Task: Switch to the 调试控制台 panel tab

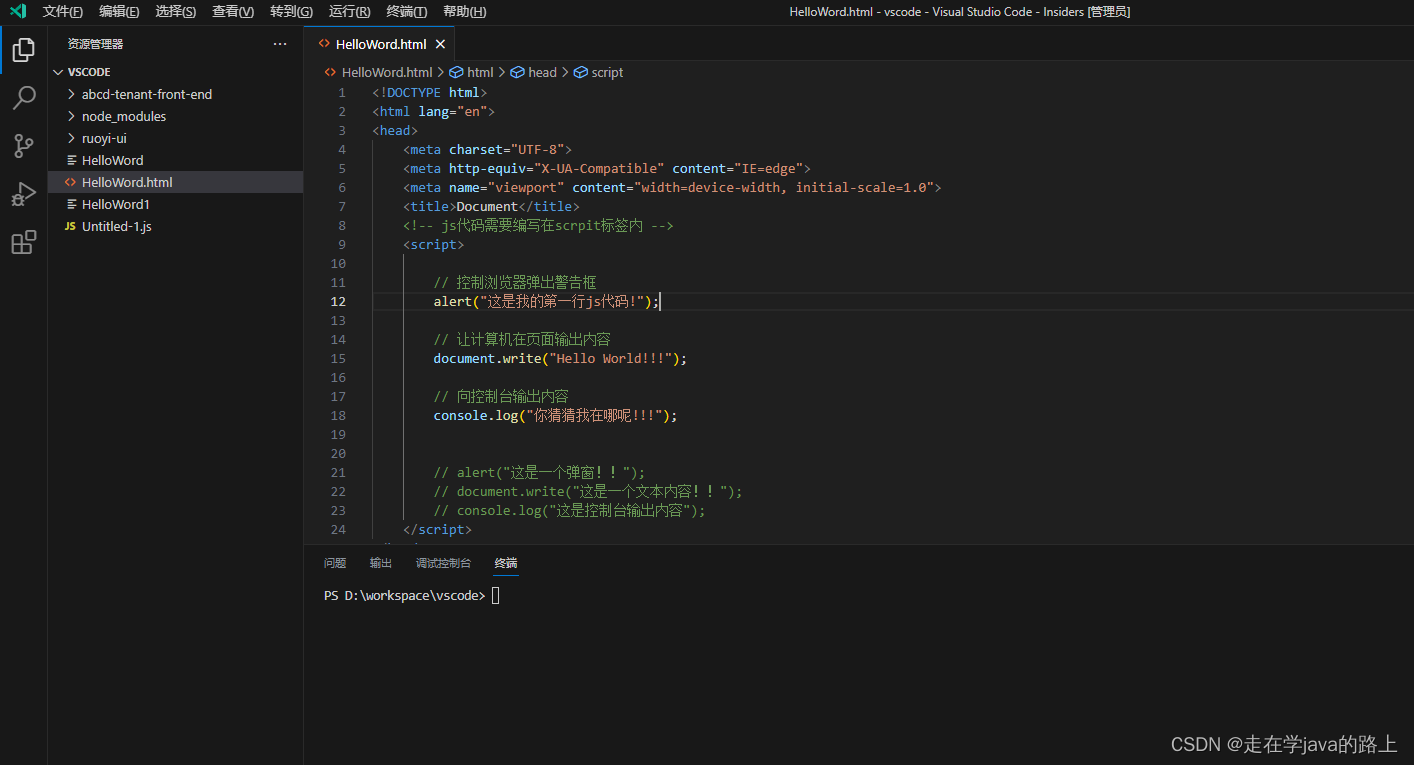Action: click(443, 562)
